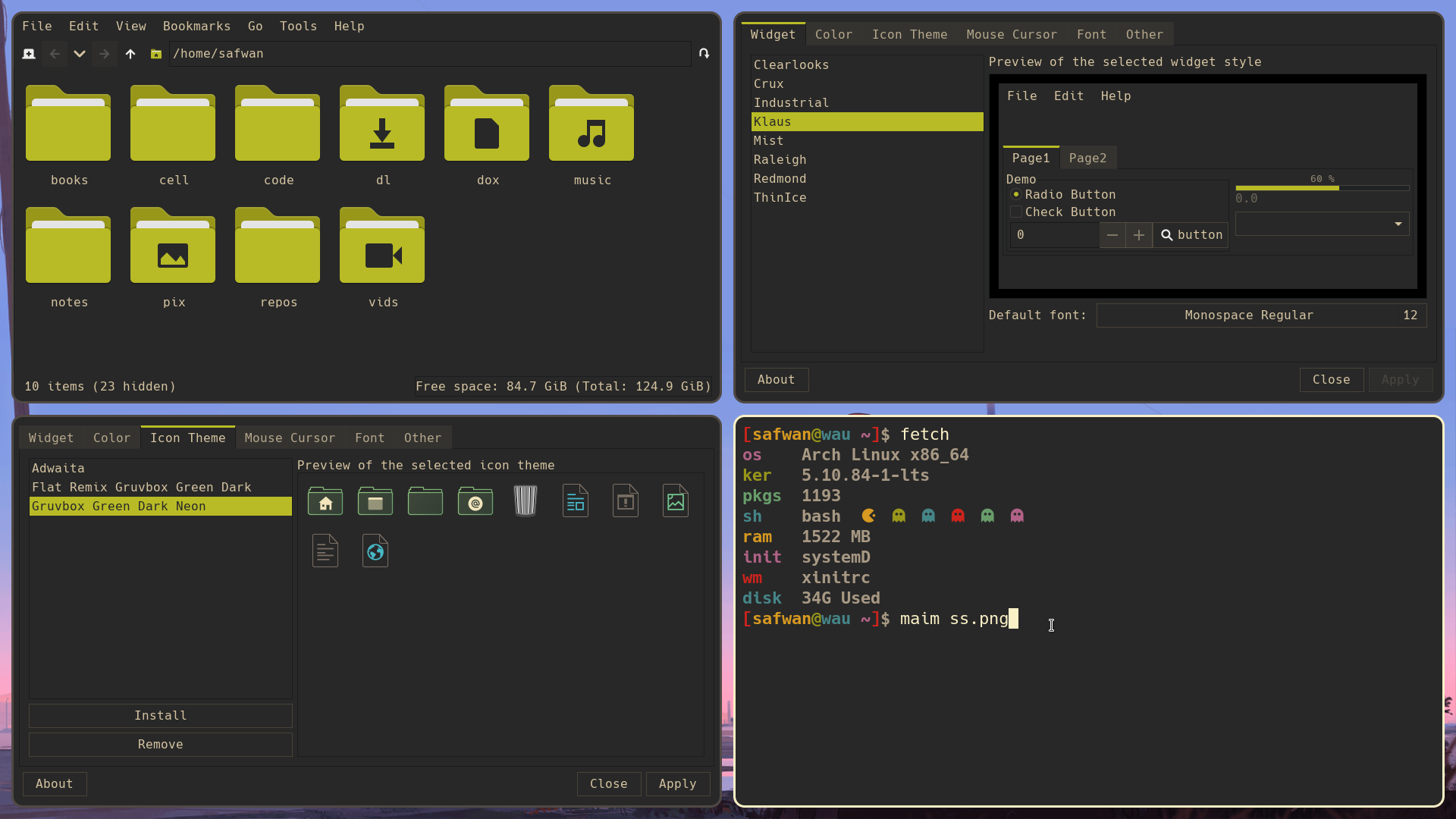Click the Install button for icon theme
The height and width of the screenshot is (819, 1456).
point(160,715)
